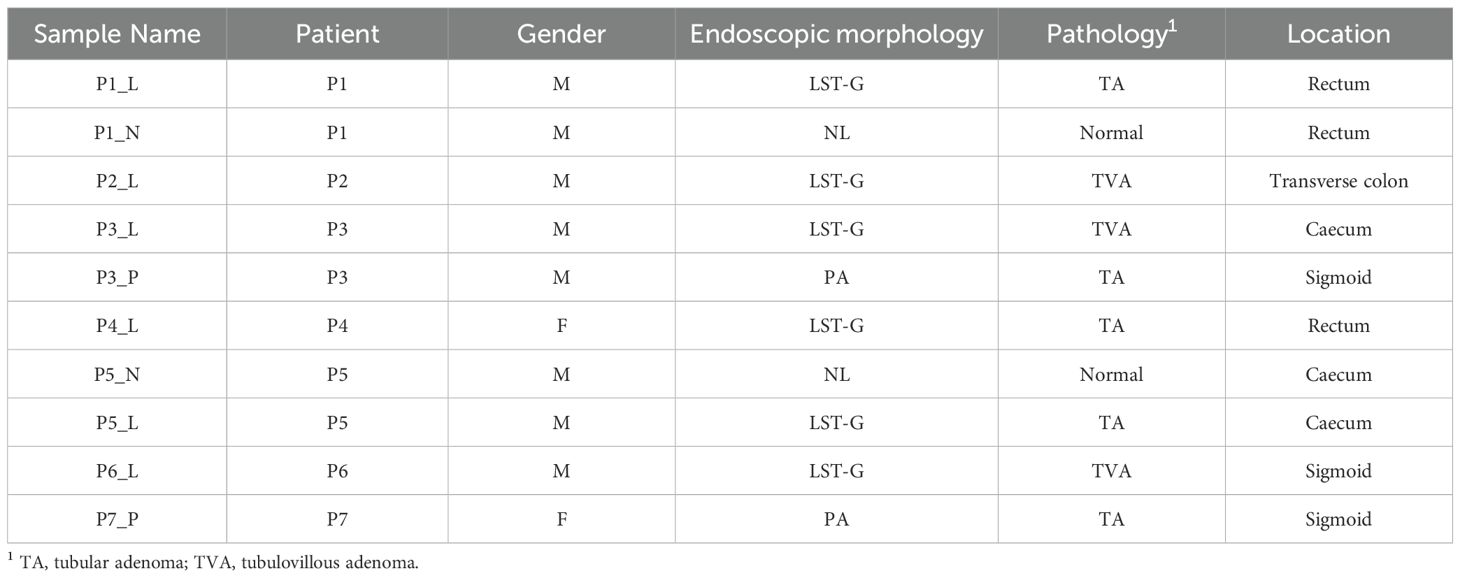Select the Gender column header
Image resolution: width=1460 pixels, height=578 pixels.
[561, 34]
